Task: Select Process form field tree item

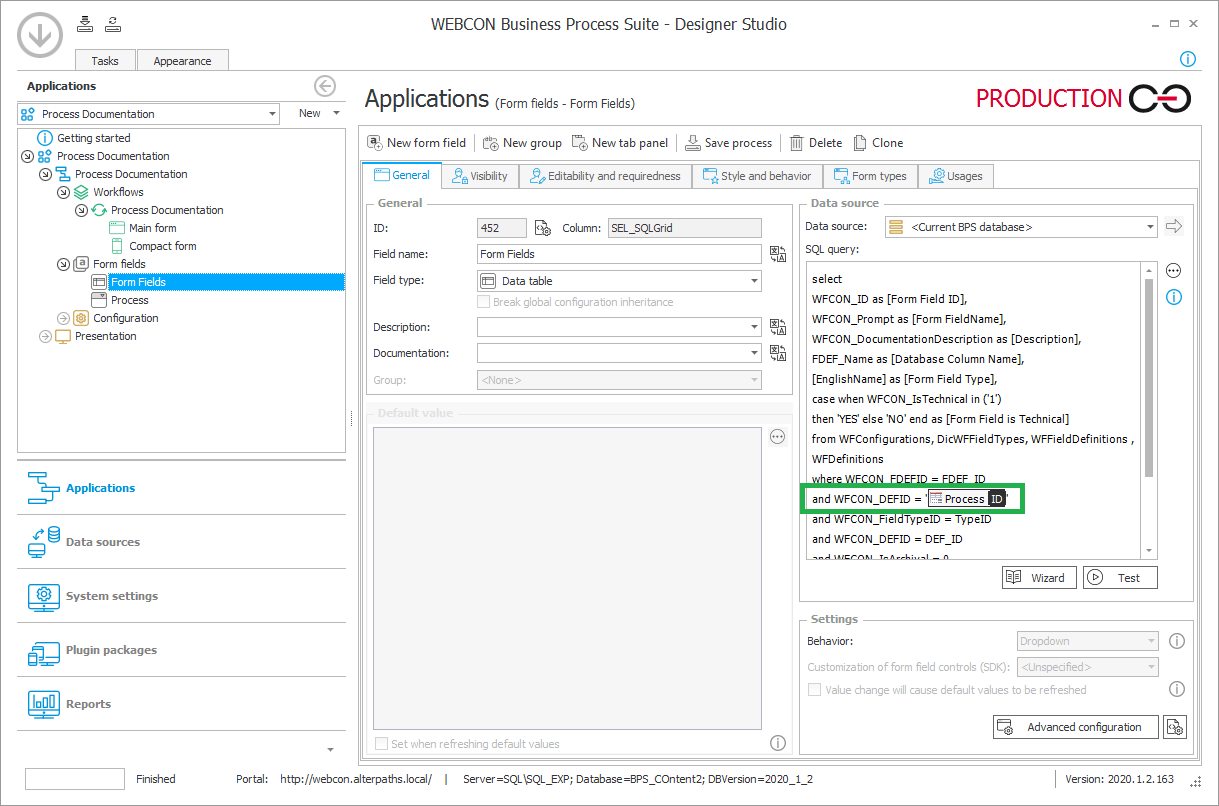Action: tap(129, 300)
